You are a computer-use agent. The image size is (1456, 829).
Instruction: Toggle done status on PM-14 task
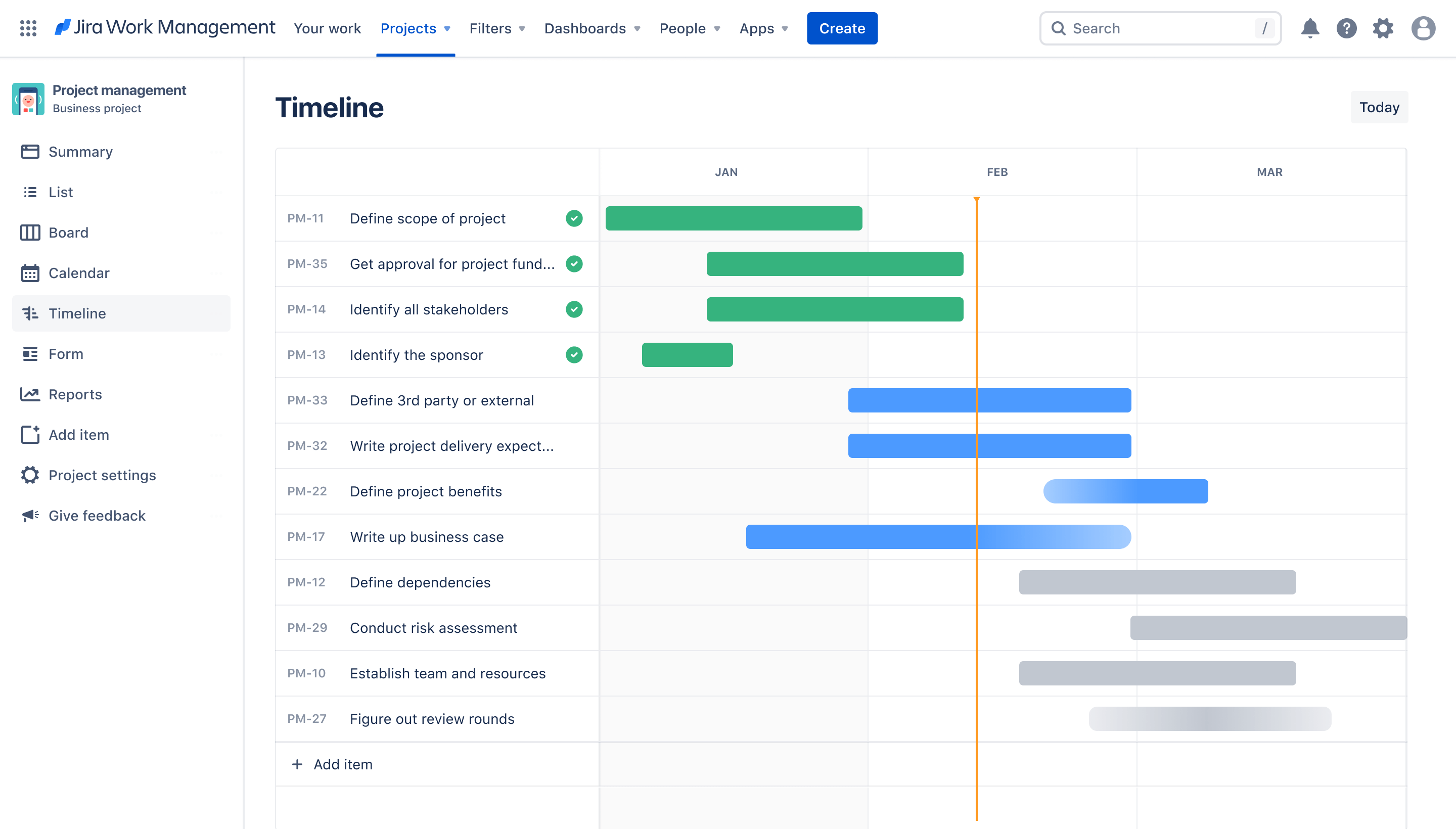574,309
